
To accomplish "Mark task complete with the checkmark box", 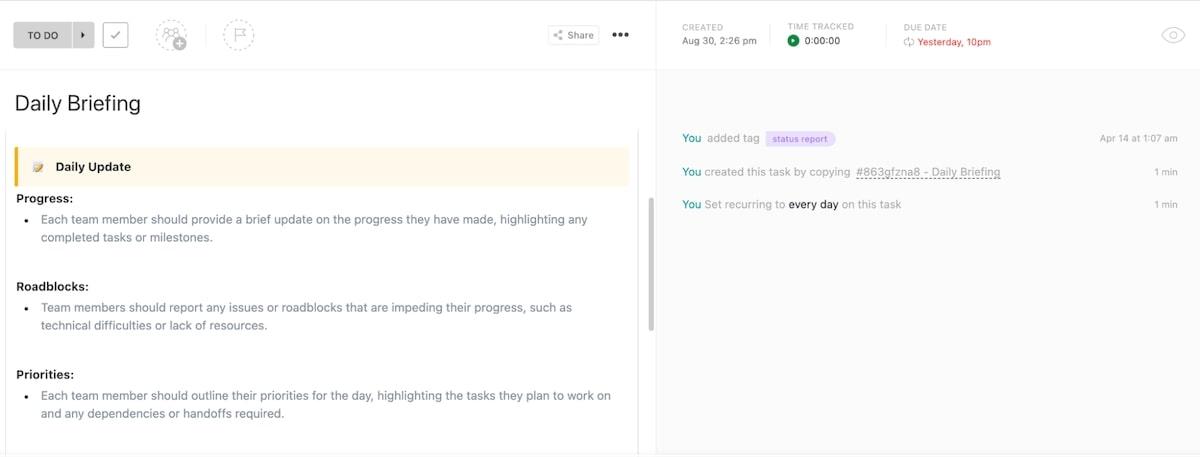I will tap(115, 35).
